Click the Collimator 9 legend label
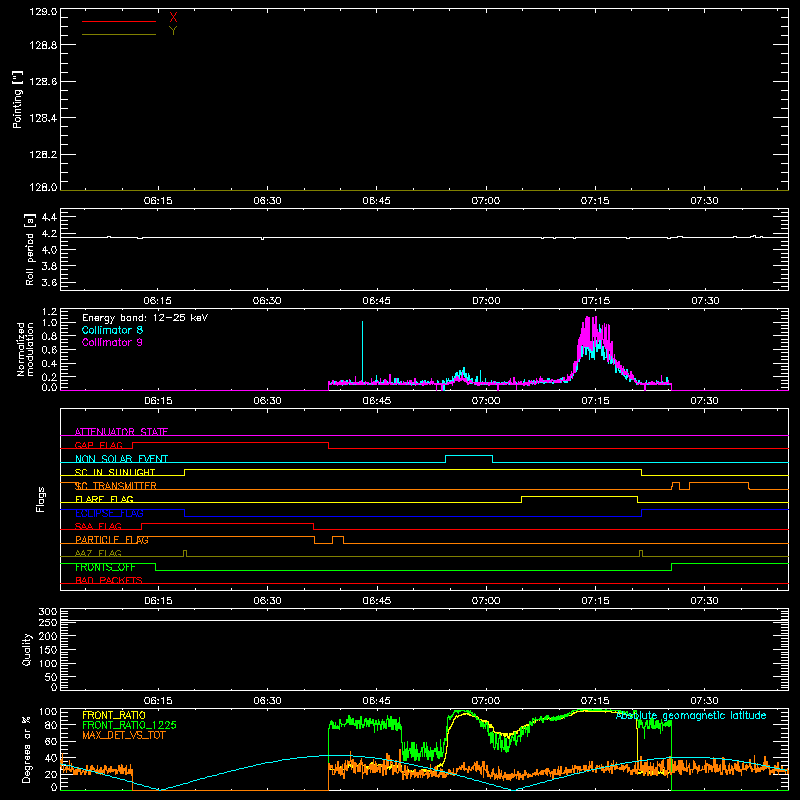 tap(112, 342)
